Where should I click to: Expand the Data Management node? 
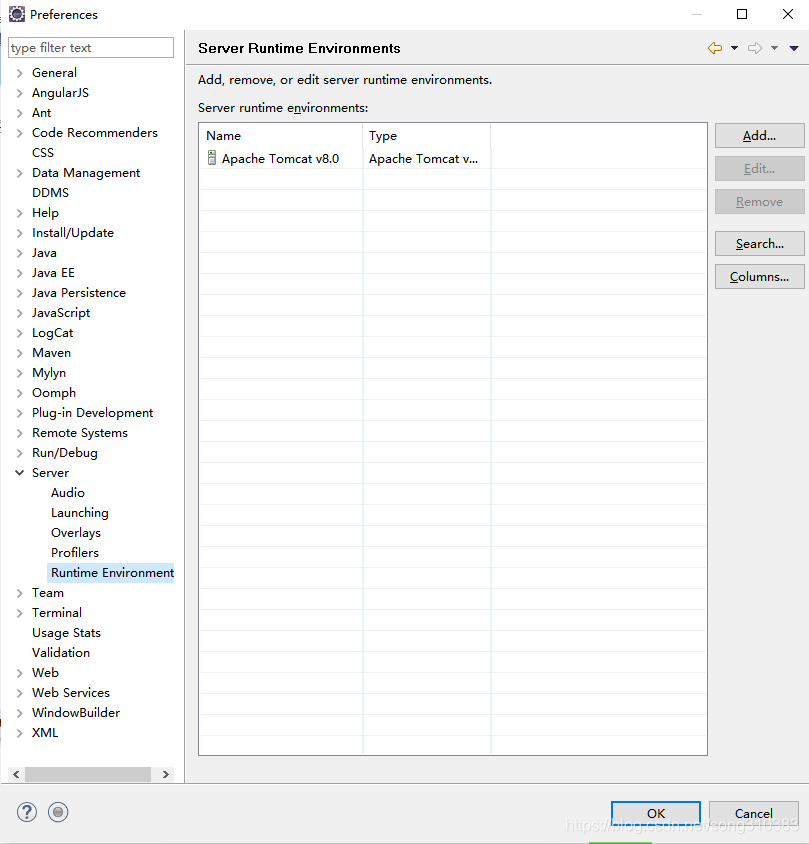(19, 173)
